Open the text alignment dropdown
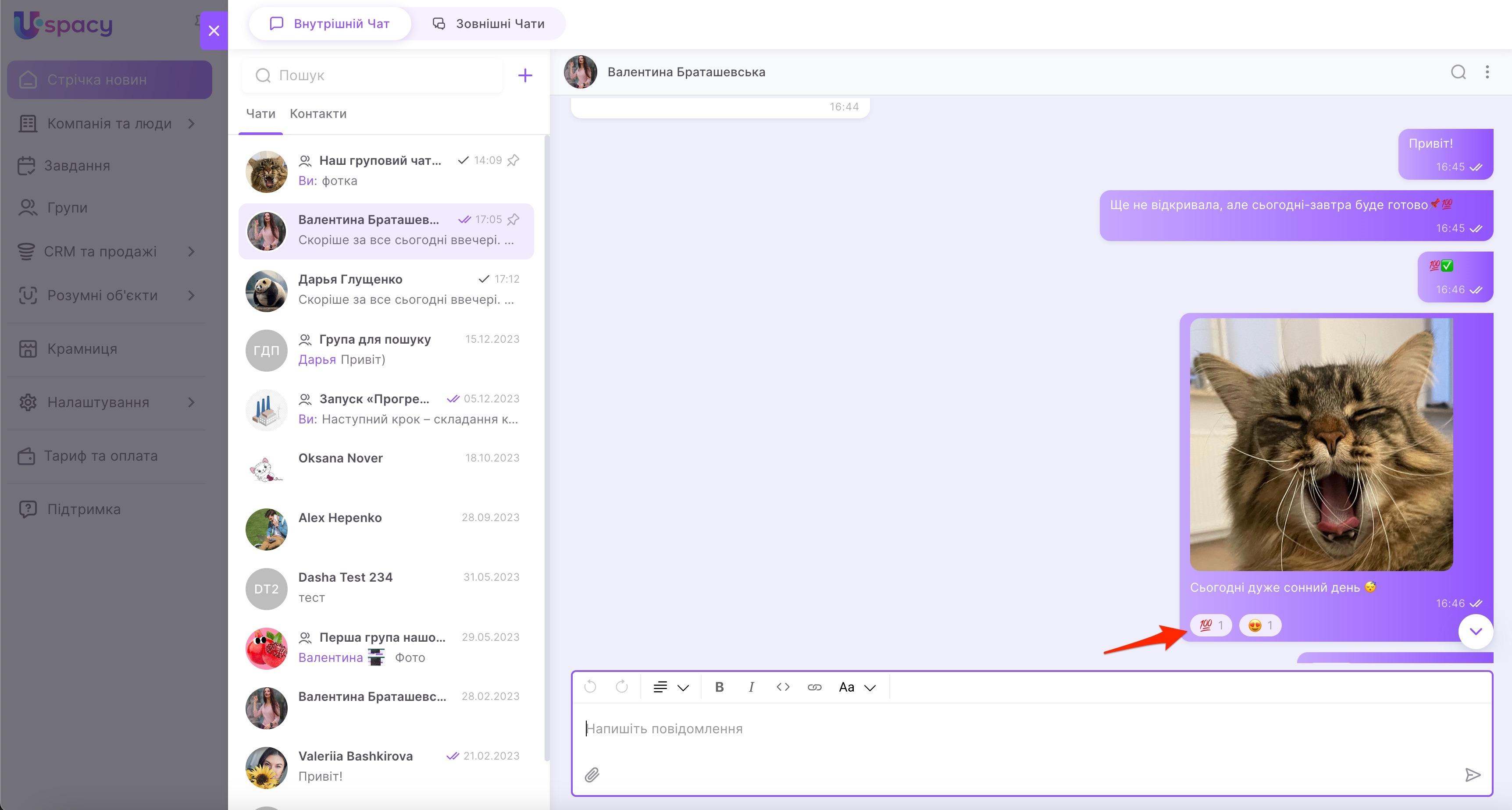 point(670,687)
